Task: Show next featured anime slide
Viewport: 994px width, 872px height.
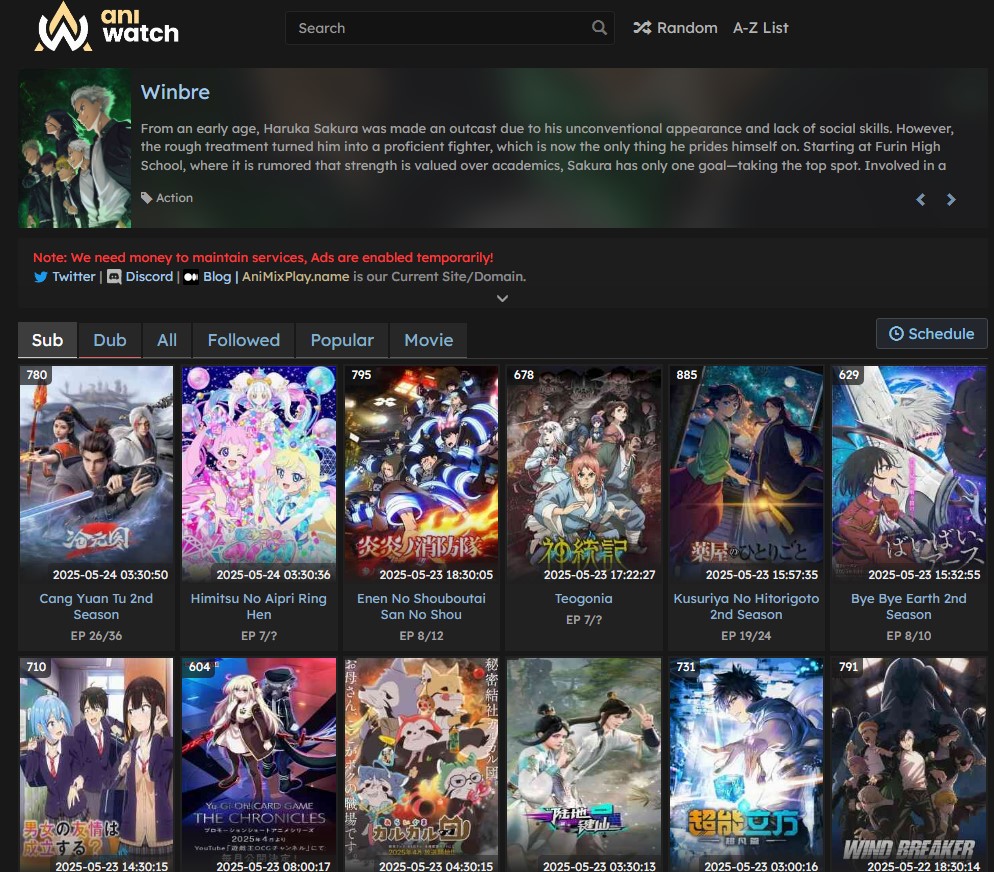Action: (951, 200)
